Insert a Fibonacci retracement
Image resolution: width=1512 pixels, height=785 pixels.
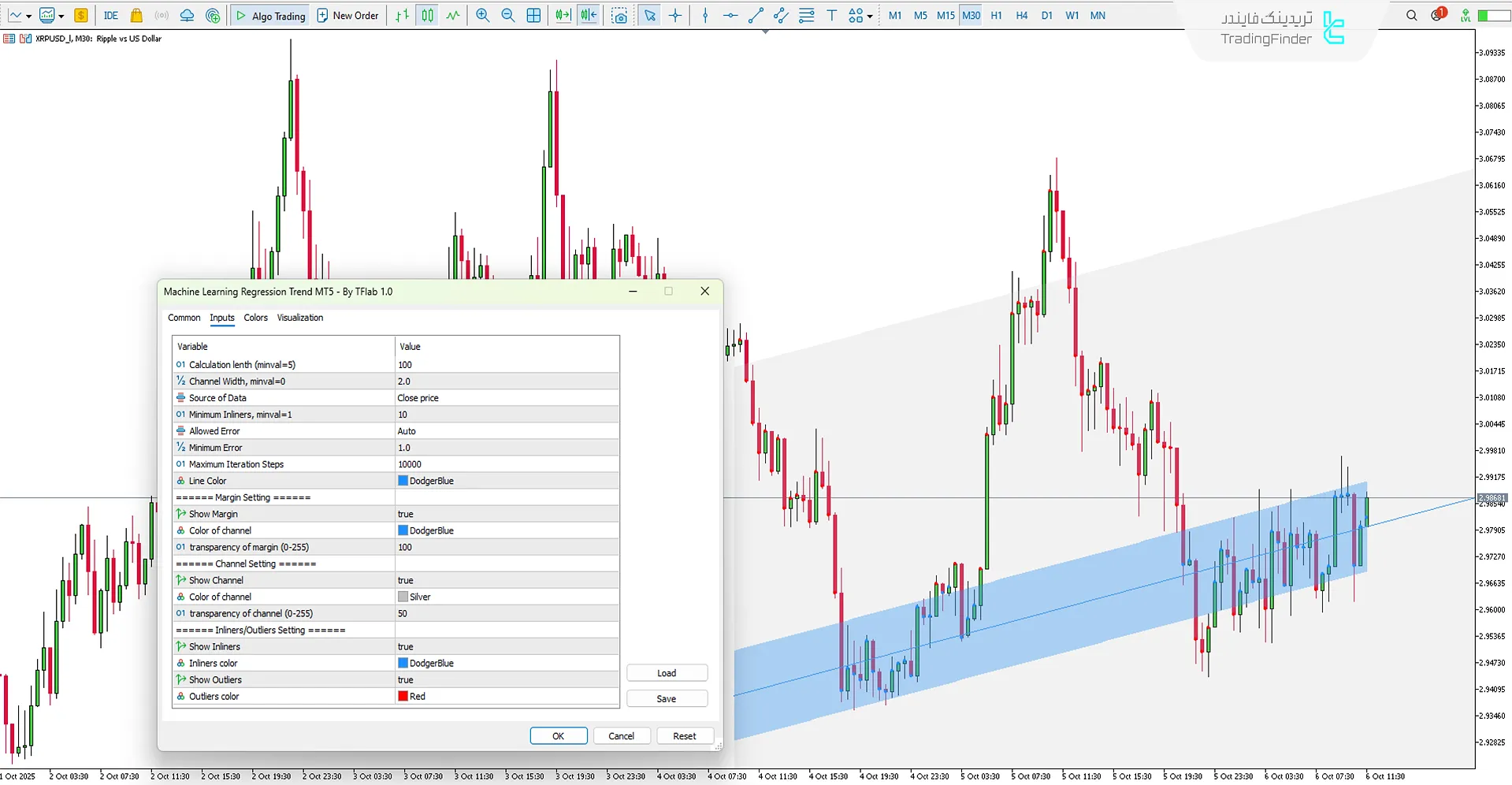click(806, 15)
